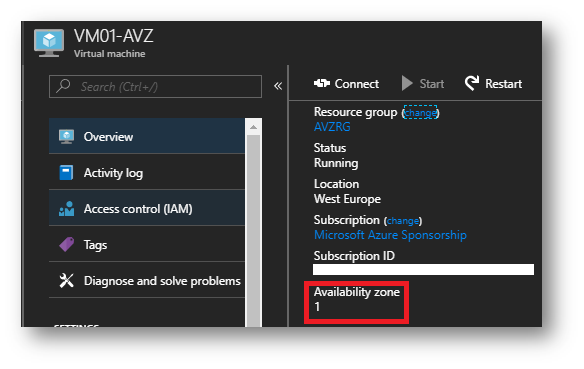584x369 pixels.
Task: Click change link beside Resource group
Action: pos(420,113)
